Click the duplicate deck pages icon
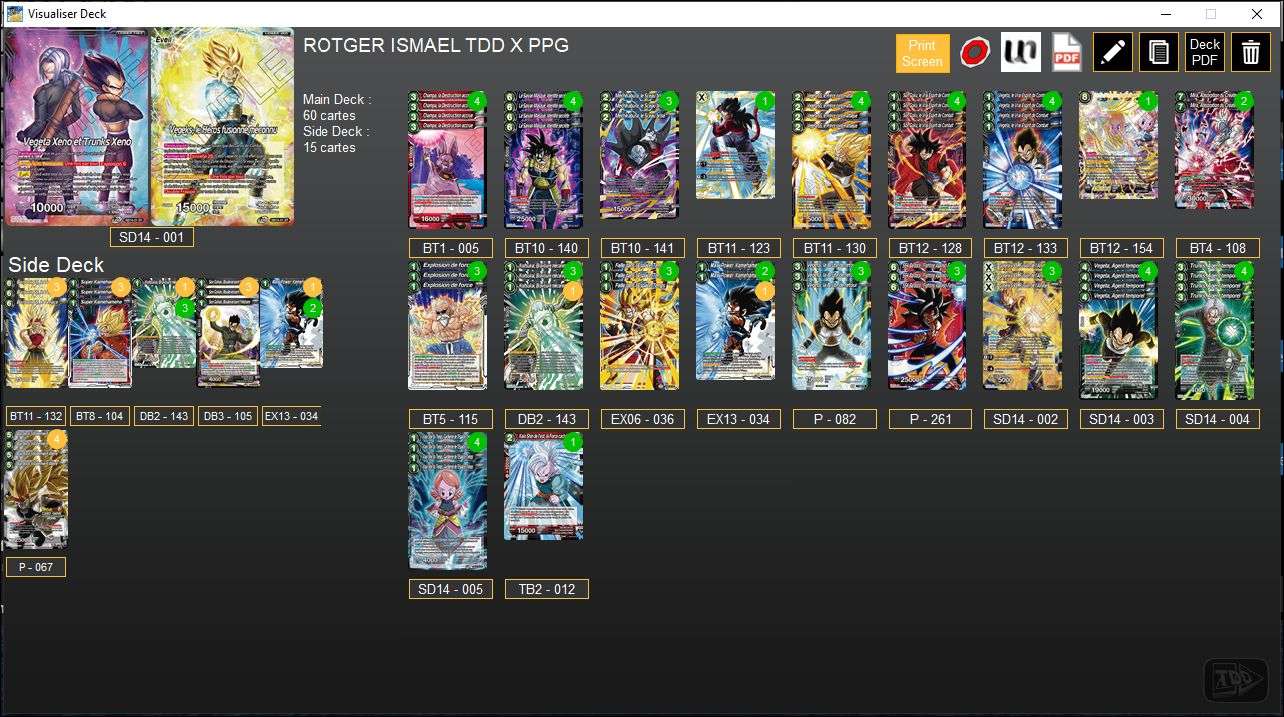Image resolution: width=1284 pixels, height=717 pixels. (1158, 52)
